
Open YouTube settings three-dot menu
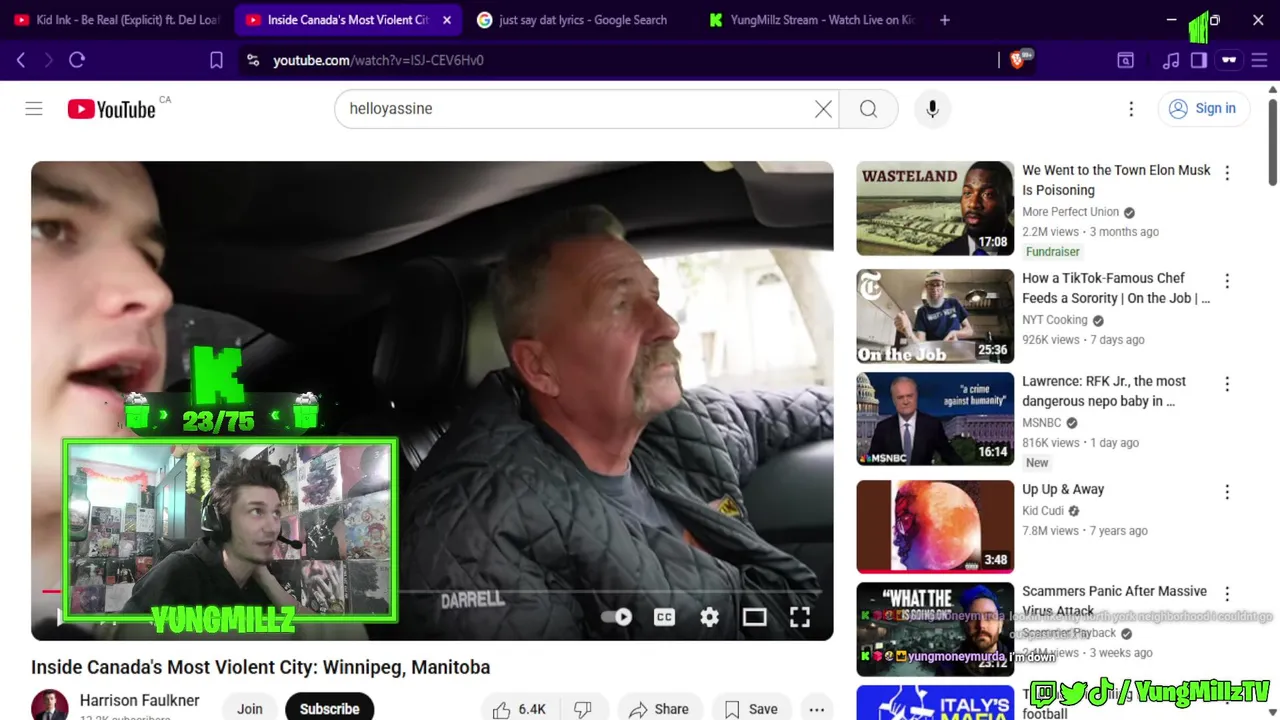1131,109
